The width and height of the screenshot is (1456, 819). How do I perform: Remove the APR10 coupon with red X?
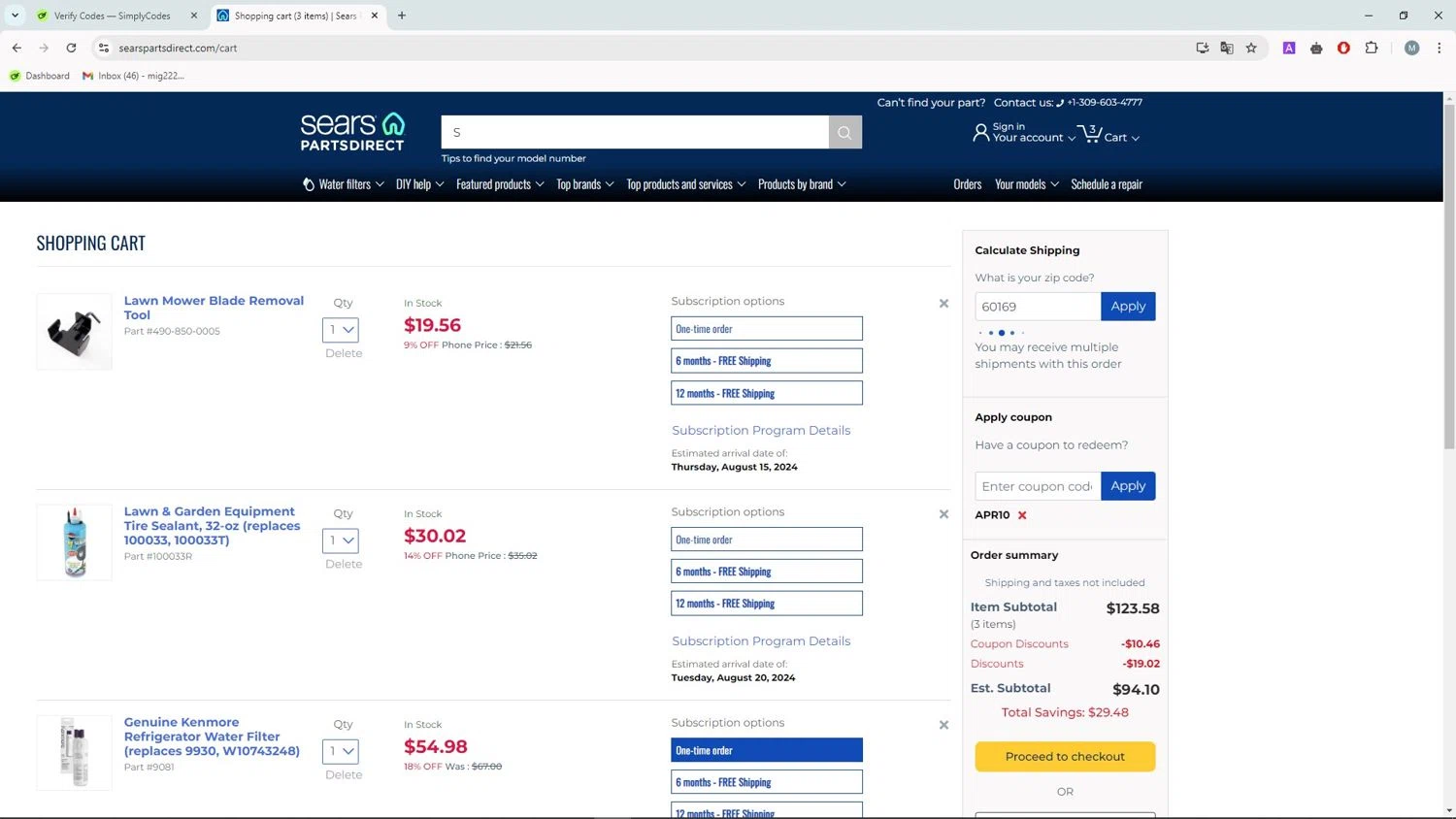click(1022, 515)
